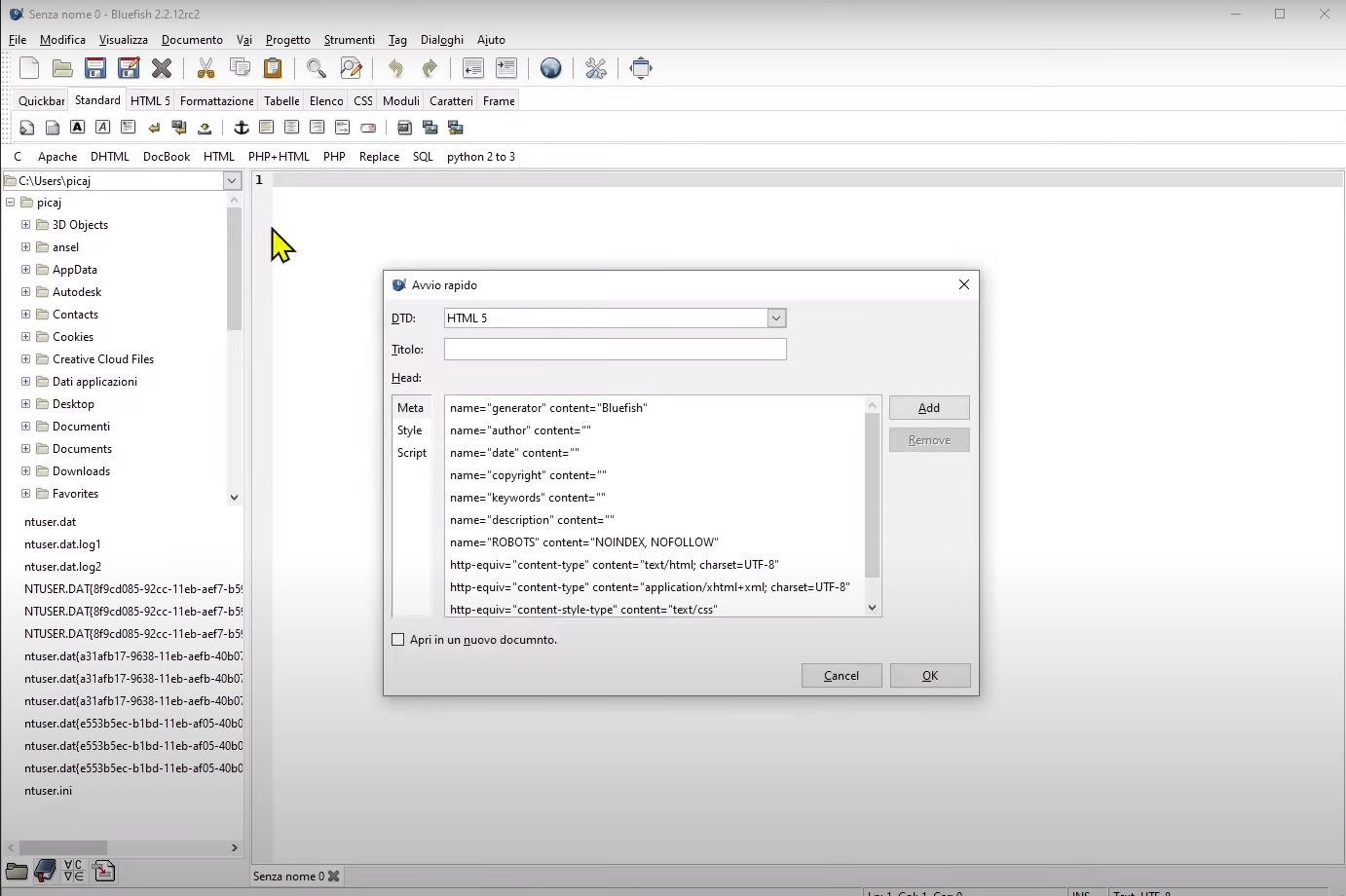Open a file with the folder icon
The height and width of the screenshot is (896, 1346).
pos(62,68)
